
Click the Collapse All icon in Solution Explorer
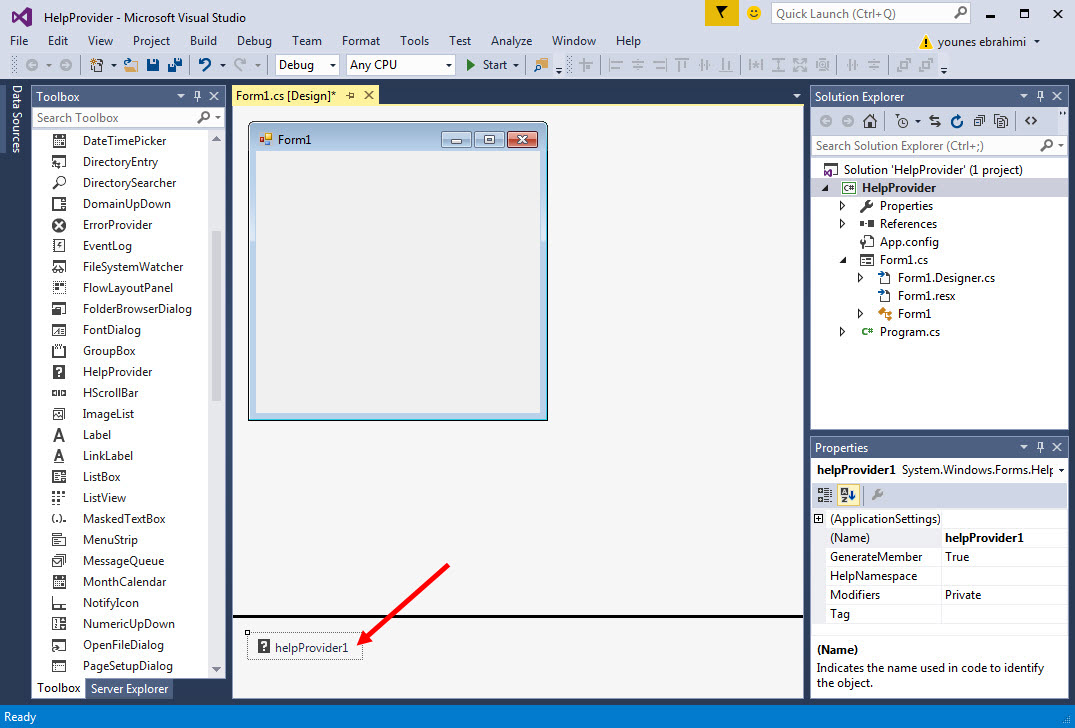pos(977,121)
